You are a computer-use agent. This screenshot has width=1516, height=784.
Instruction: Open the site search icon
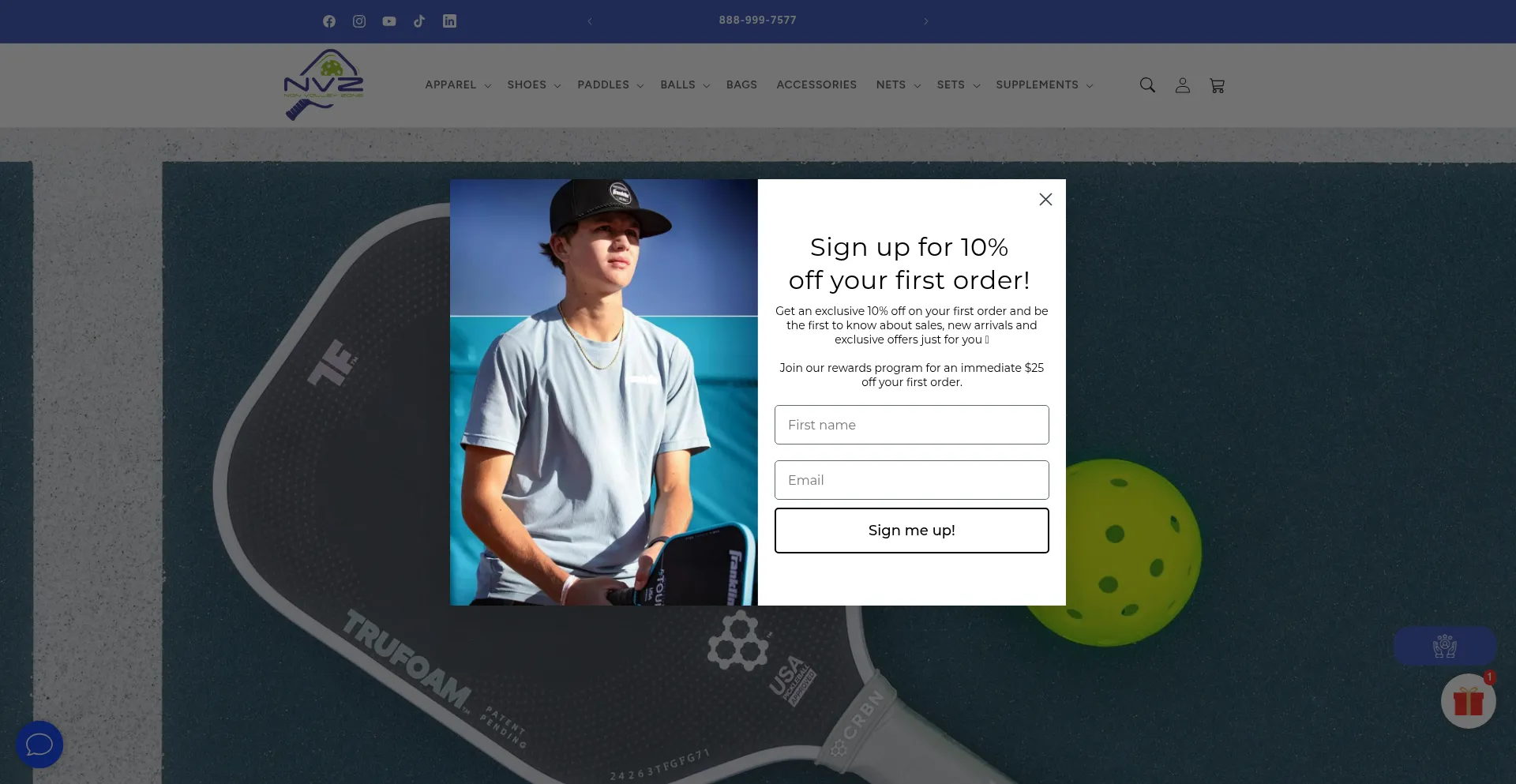coord(1147,85)
